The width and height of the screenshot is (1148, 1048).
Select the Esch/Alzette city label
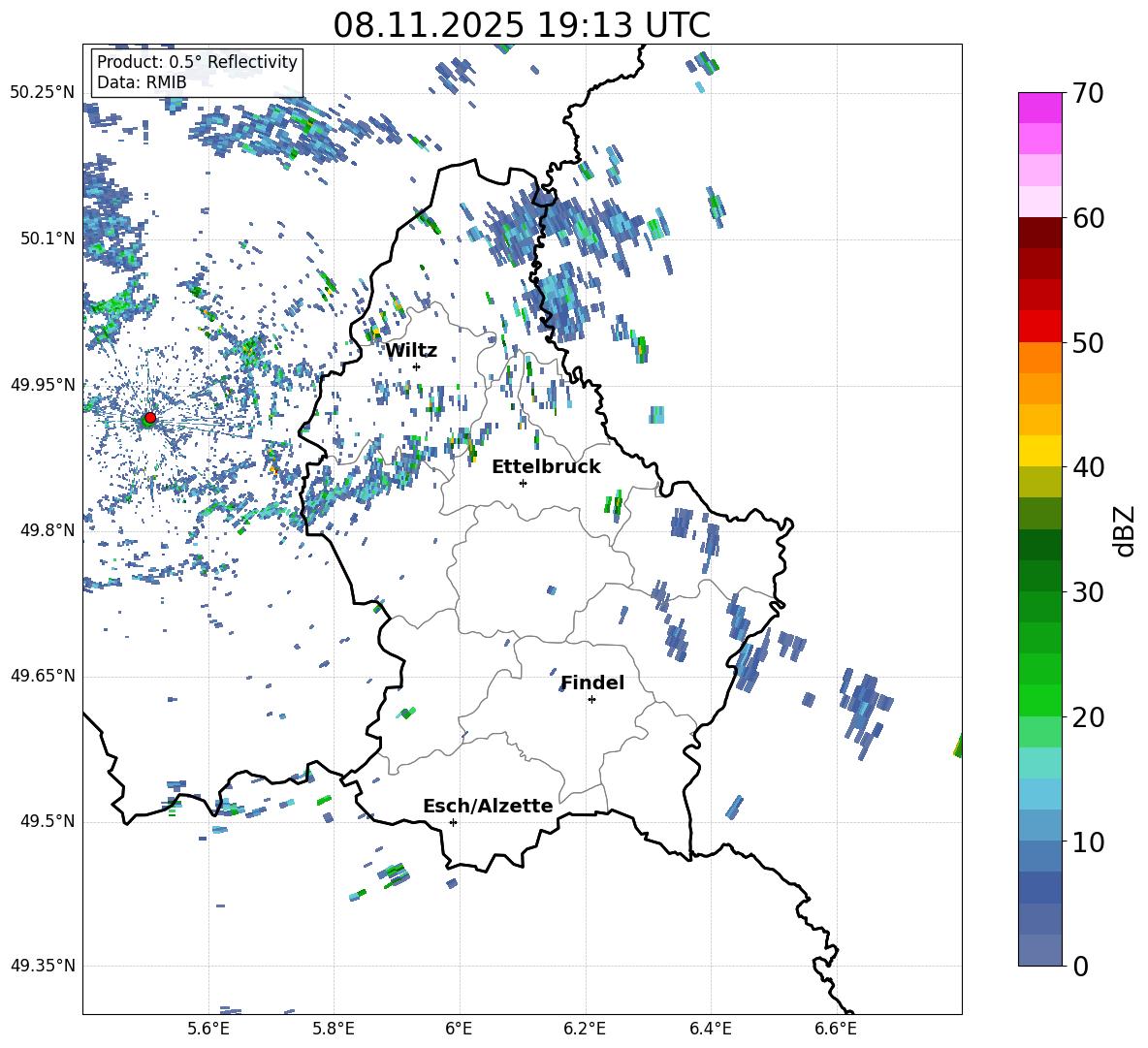point(488,806)
